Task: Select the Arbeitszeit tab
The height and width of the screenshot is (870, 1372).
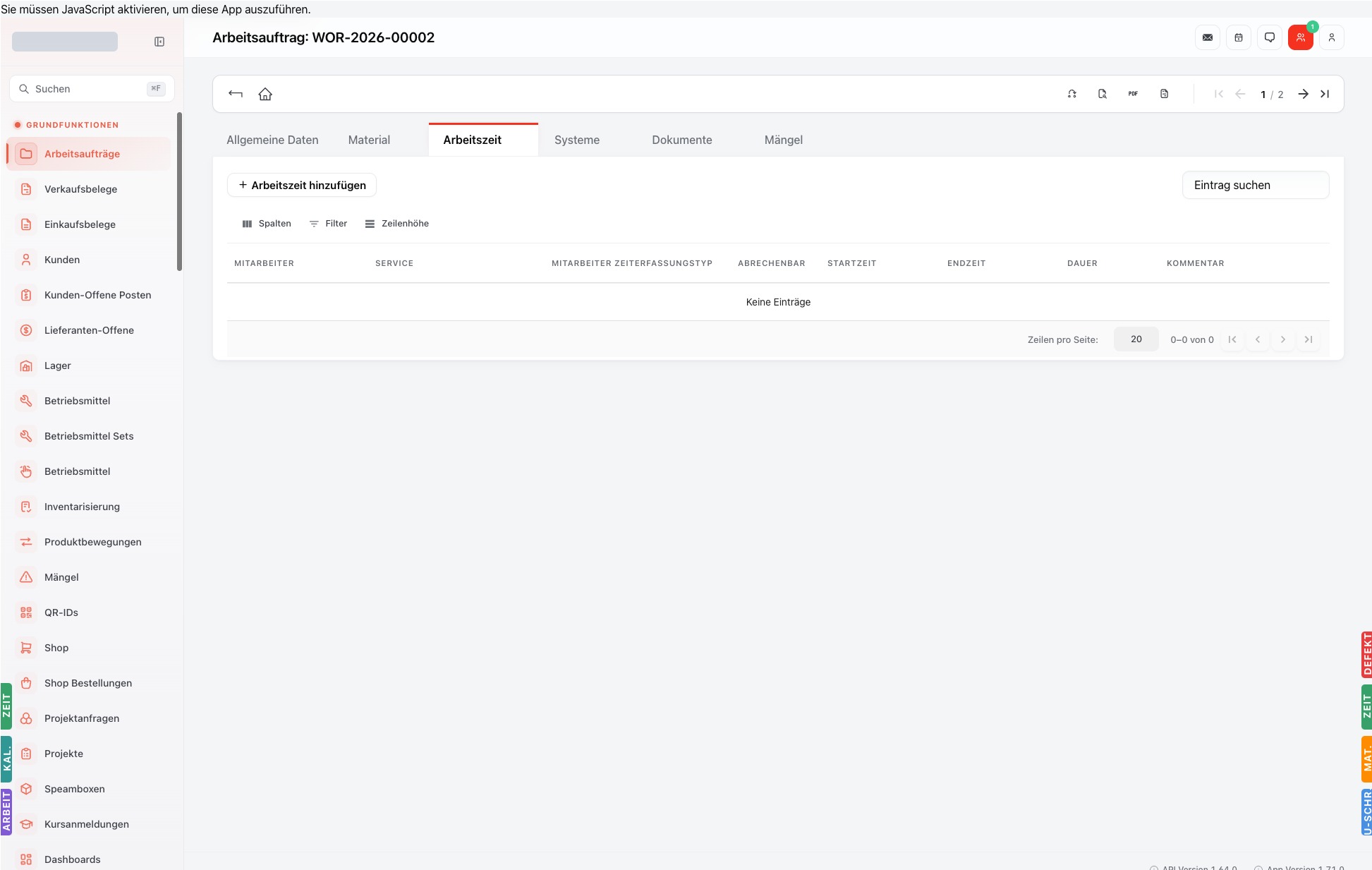Action: click(x=483, y=140)
